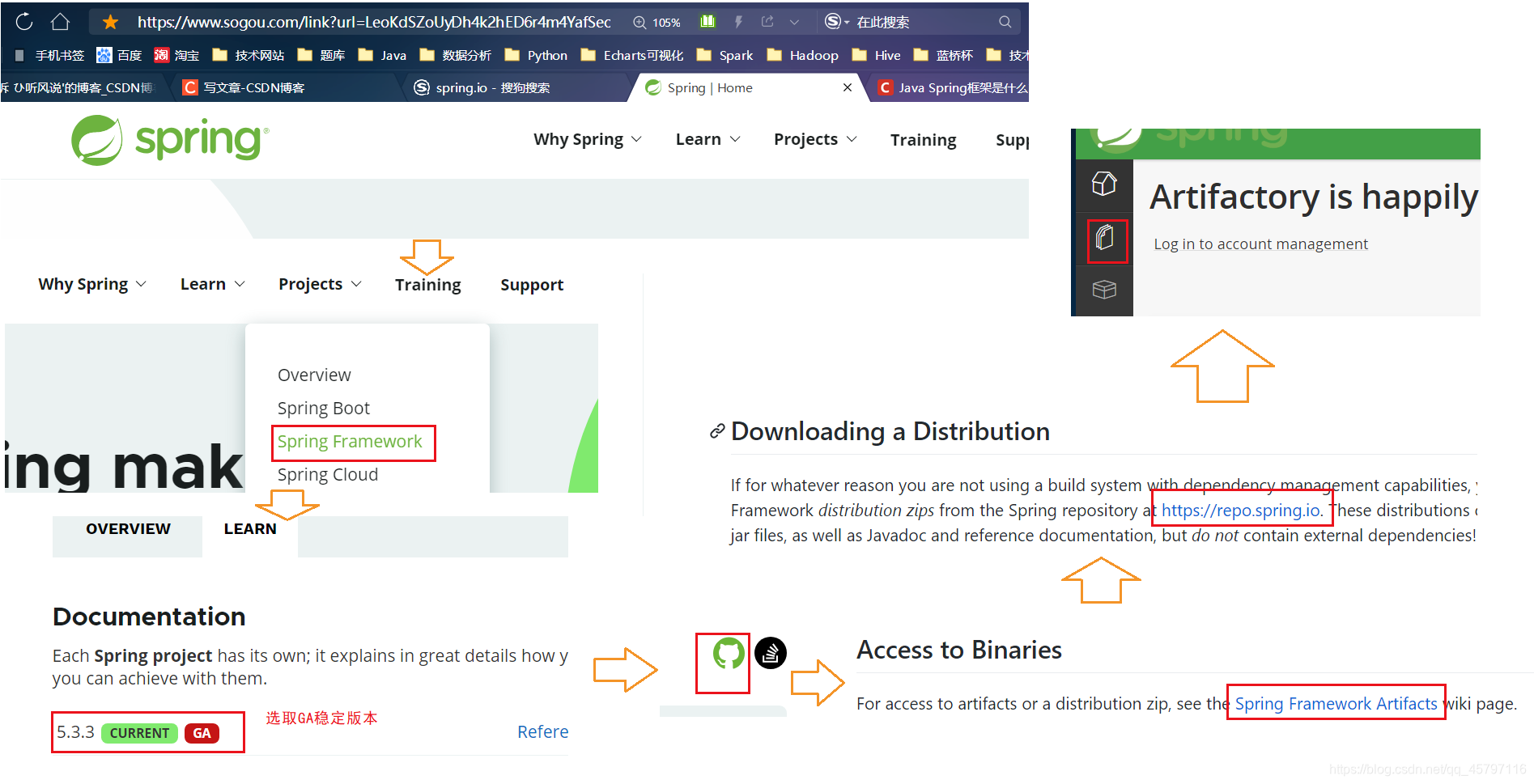Screen dimensions: 1534x784
Task: Close the Spring | Home tab
Action: pyautogui.click(x=848, y=87)
